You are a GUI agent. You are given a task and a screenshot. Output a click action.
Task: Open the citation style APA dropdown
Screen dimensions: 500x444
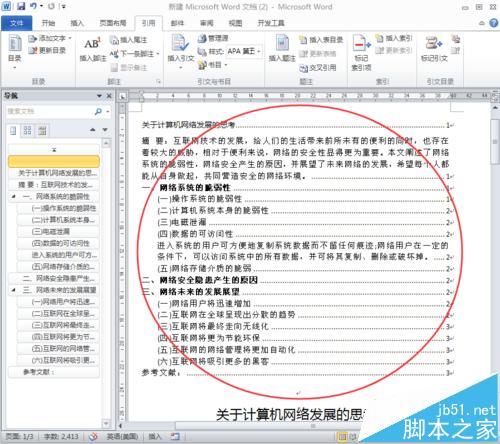[244, 51]
